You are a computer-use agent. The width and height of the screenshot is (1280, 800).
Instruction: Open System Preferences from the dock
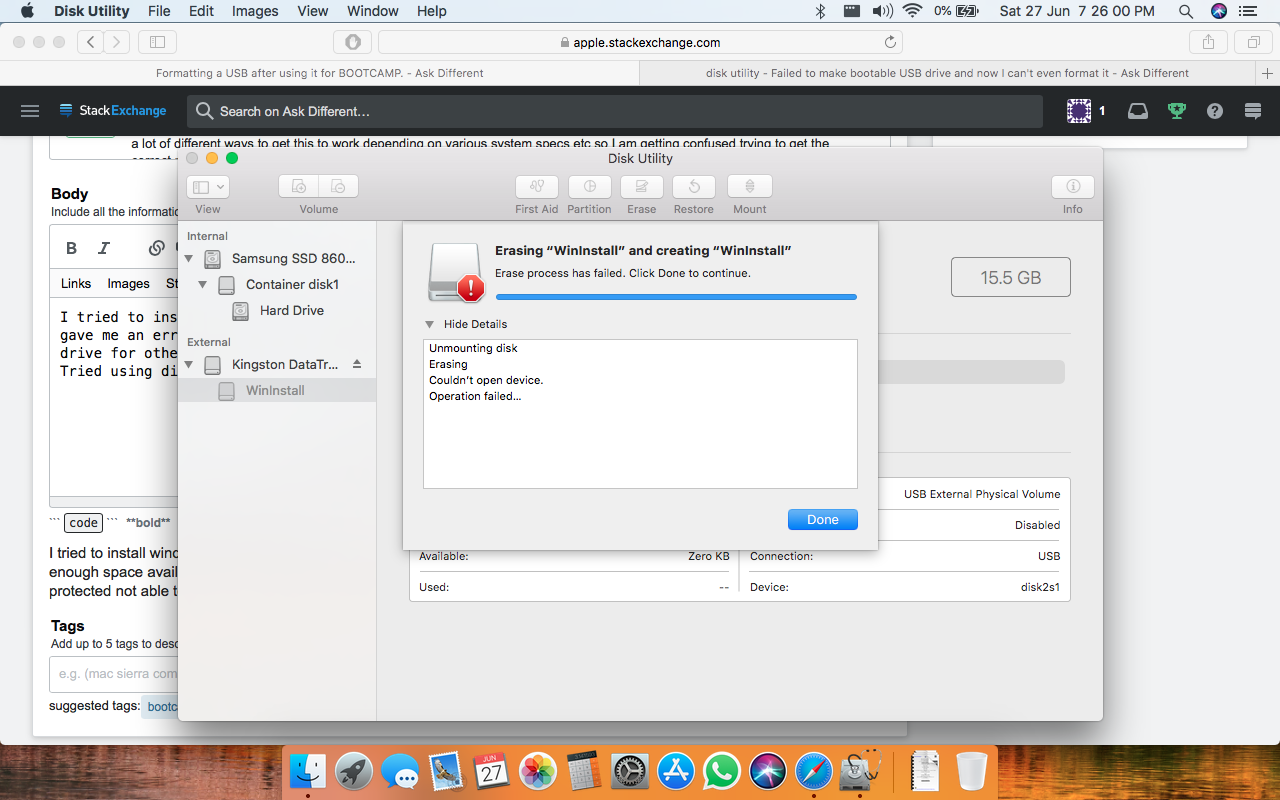pyautogui.click(x=630, y=771)
